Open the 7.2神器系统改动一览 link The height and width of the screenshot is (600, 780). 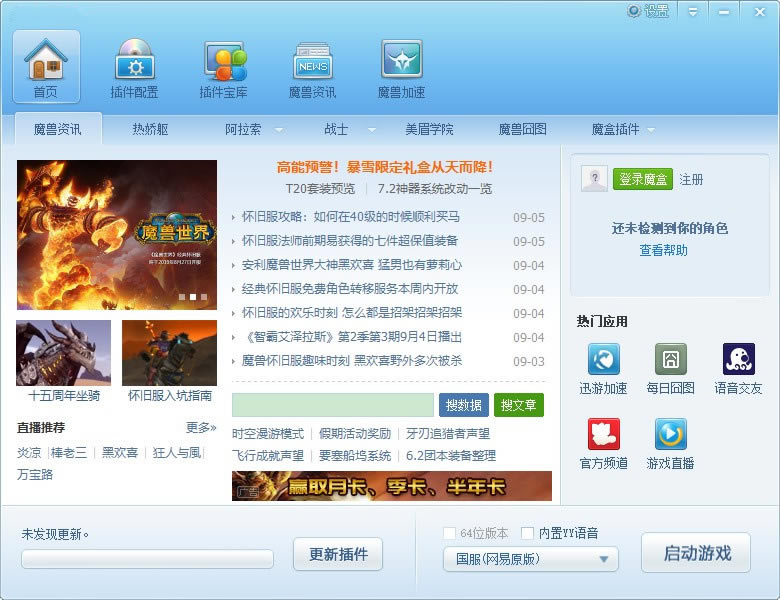434,189
